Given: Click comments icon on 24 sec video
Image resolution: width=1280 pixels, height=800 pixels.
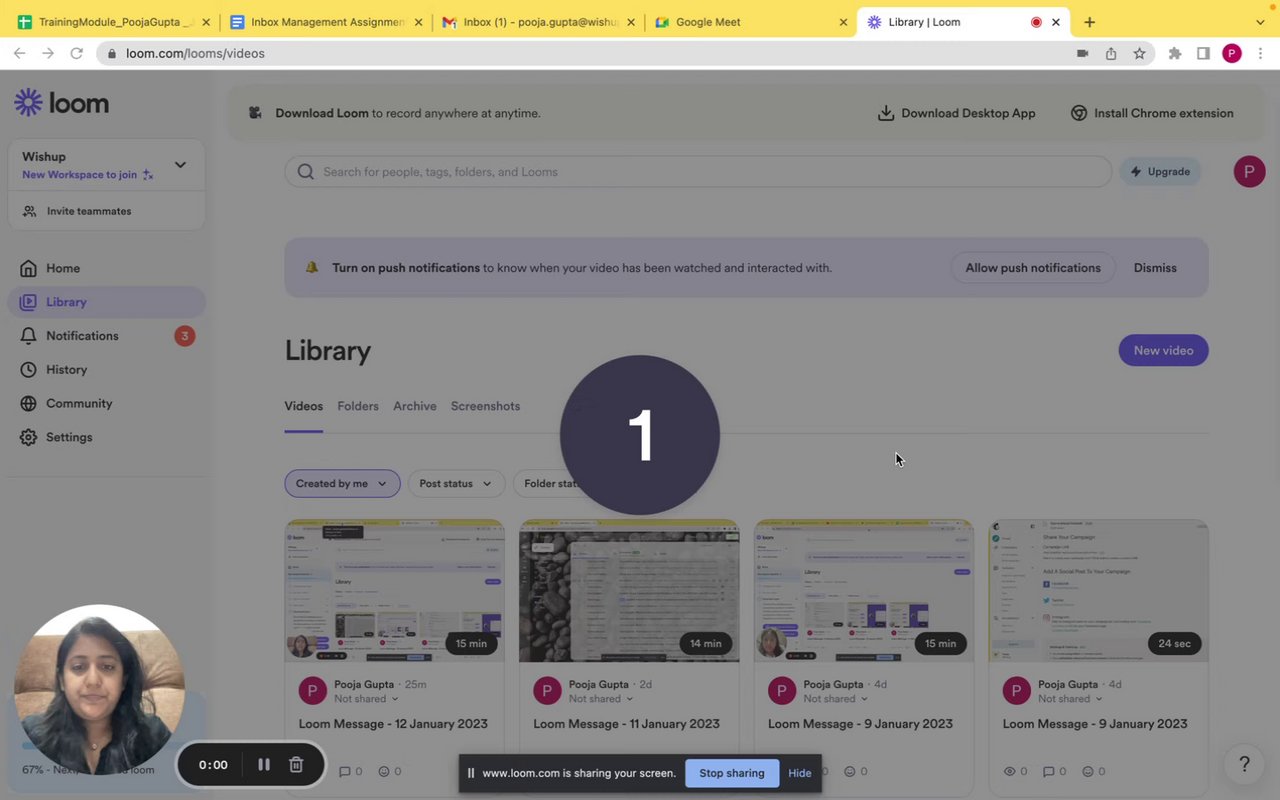Looking at the screenshot, I should point(1048,772).
